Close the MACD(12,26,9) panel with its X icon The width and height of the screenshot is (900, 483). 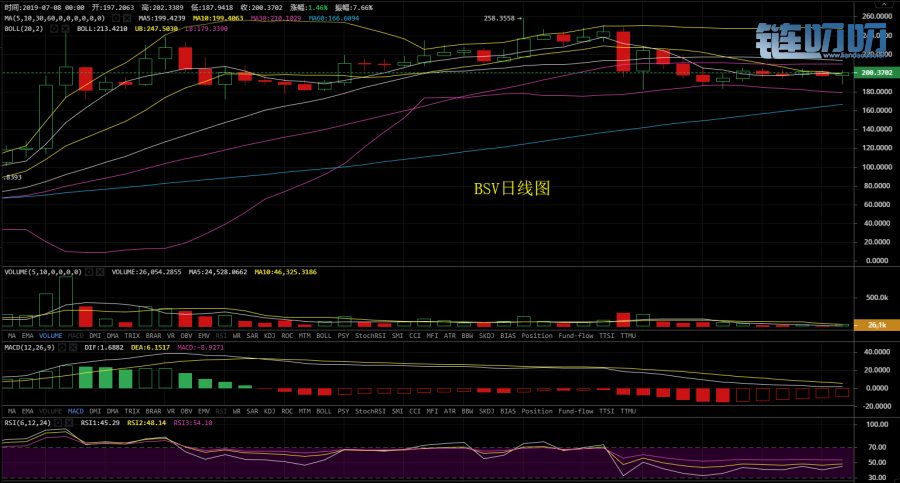pyautogui.click(x=73, y=347)
